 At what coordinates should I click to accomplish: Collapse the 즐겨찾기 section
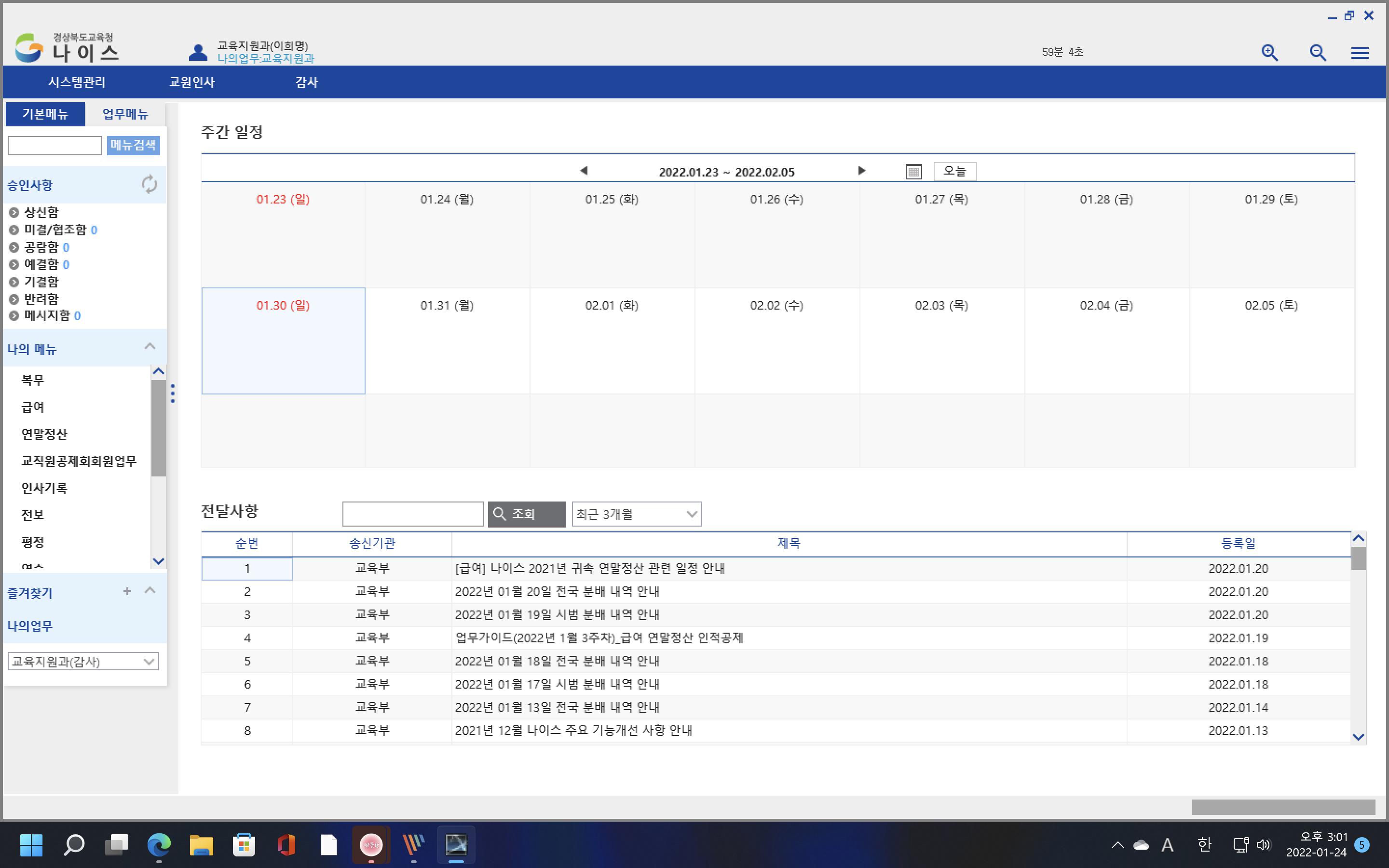pyautogui.click(x=150, y=591)
